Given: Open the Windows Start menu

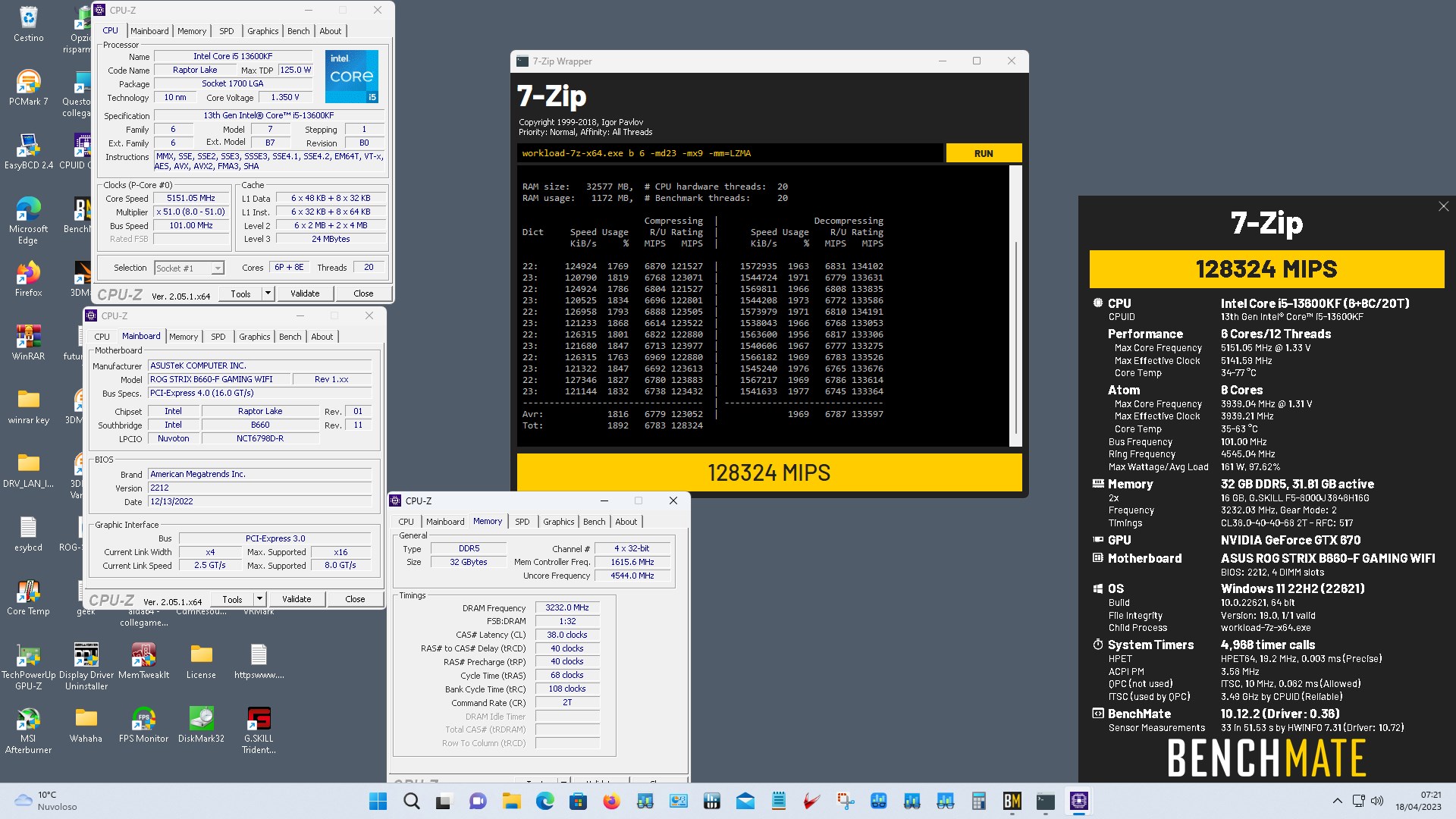Looking at the screenshot, I should [378, 801].
